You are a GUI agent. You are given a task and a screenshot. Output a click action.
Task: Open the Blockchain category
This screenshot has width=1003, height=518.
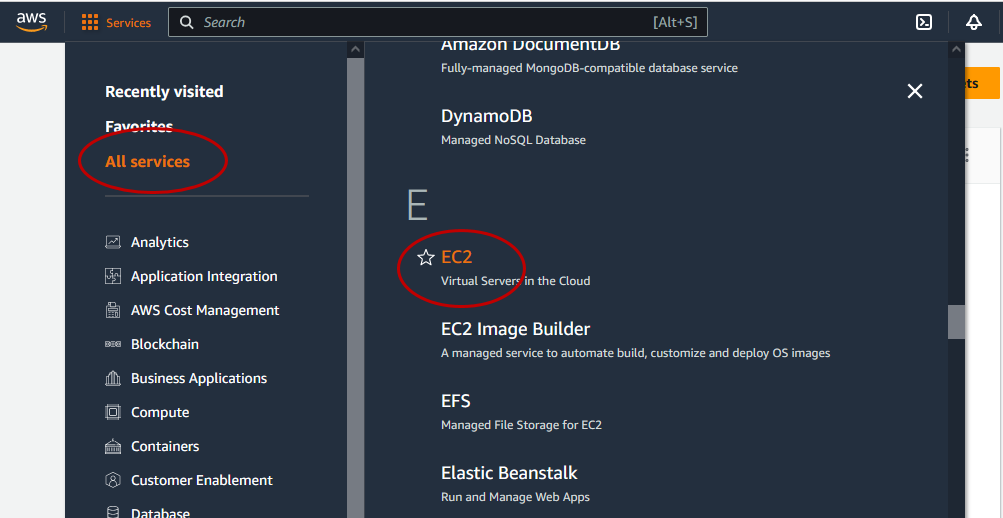[x=165, y=344]
